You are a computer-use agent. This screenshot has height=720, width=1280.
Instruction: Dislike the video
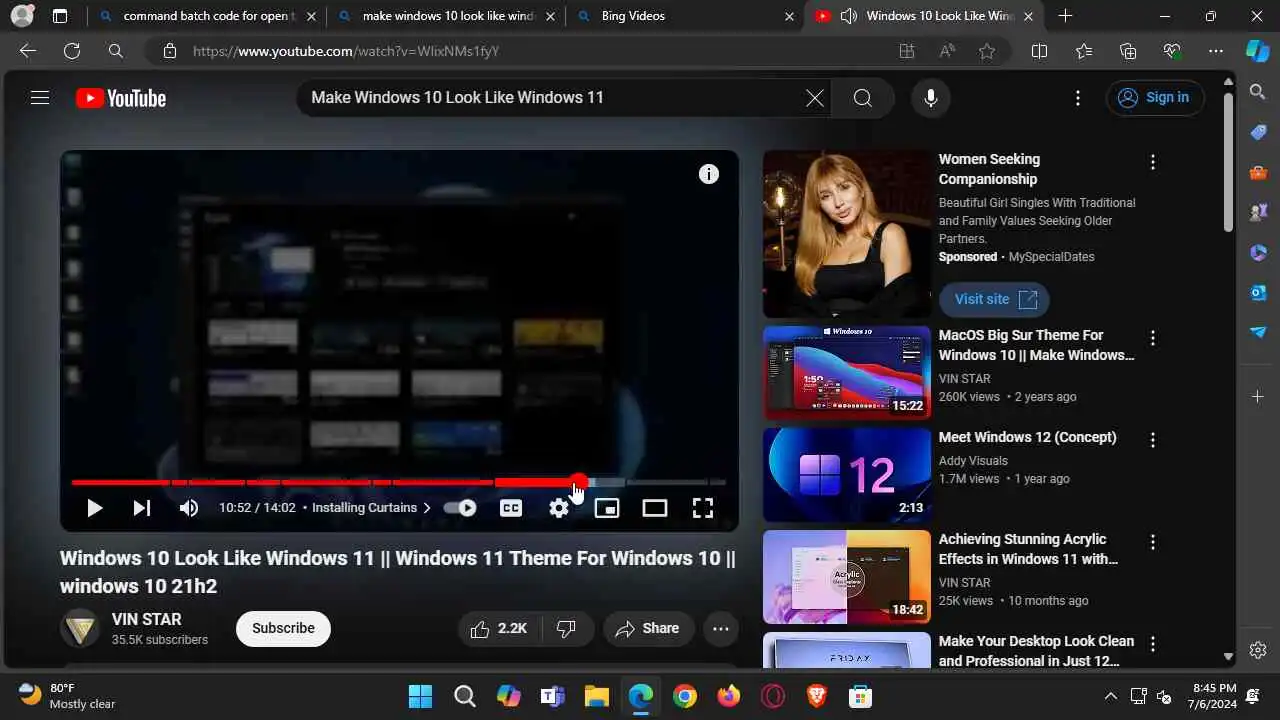pos(567,628)
